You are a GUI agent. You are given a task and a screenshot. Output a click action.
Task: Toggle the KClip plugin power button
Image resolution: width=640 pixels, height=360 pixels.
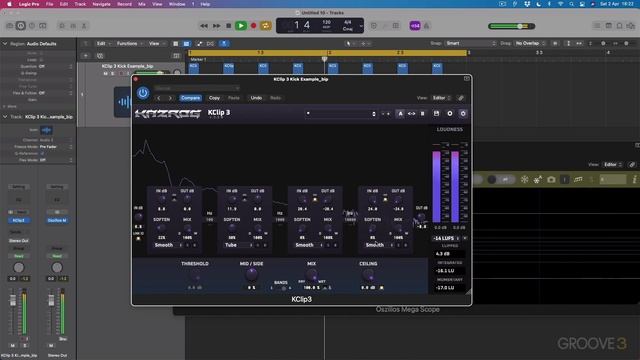143,93
